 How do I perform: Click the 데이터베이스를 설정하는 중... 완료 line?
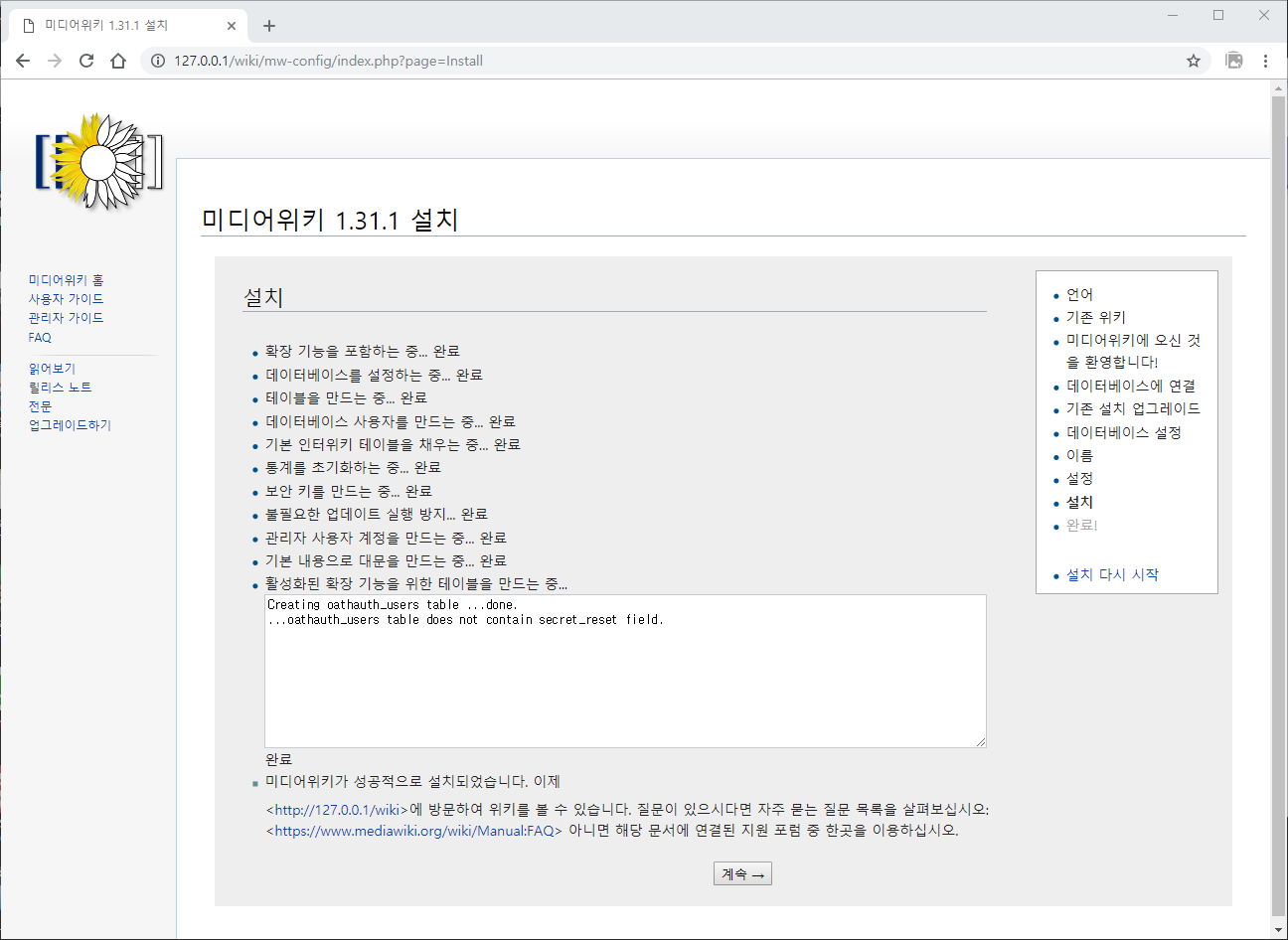tap(374, 375)
